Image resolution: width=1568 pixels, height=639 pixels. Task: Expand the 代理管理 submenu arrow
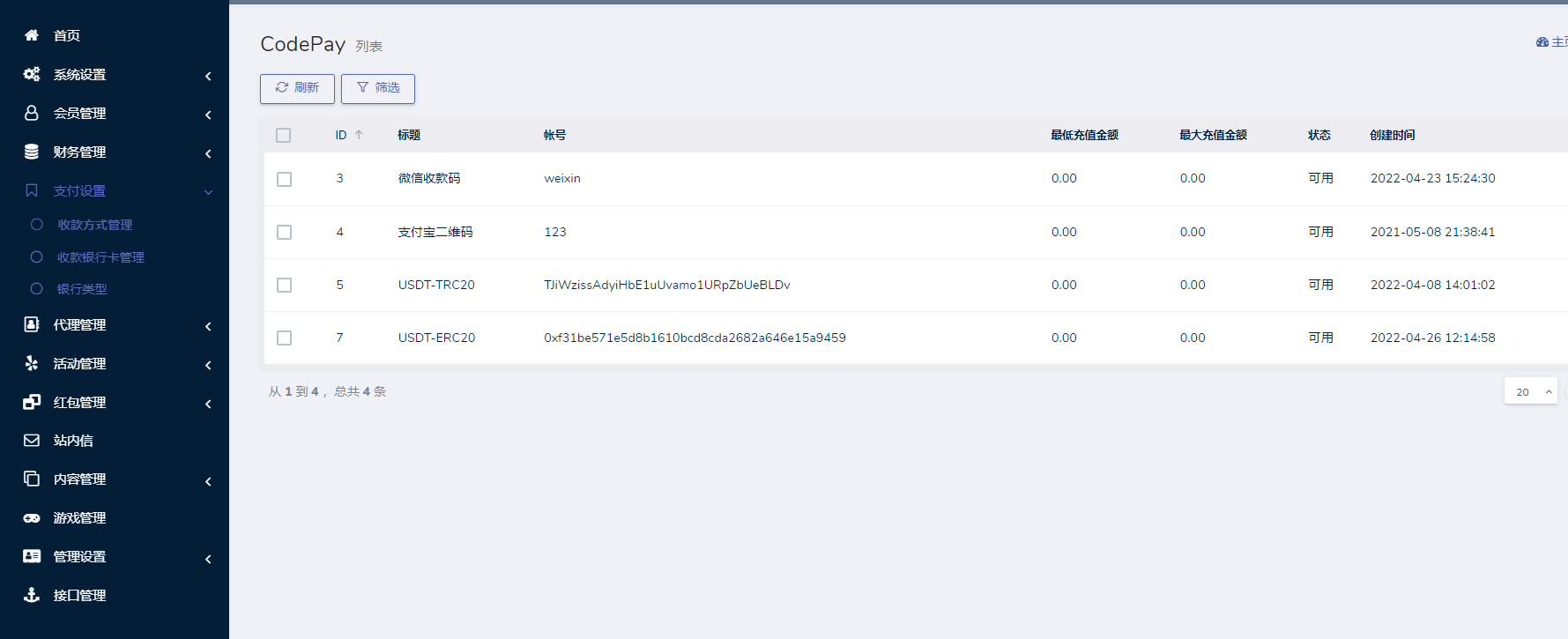pos(208,326)
